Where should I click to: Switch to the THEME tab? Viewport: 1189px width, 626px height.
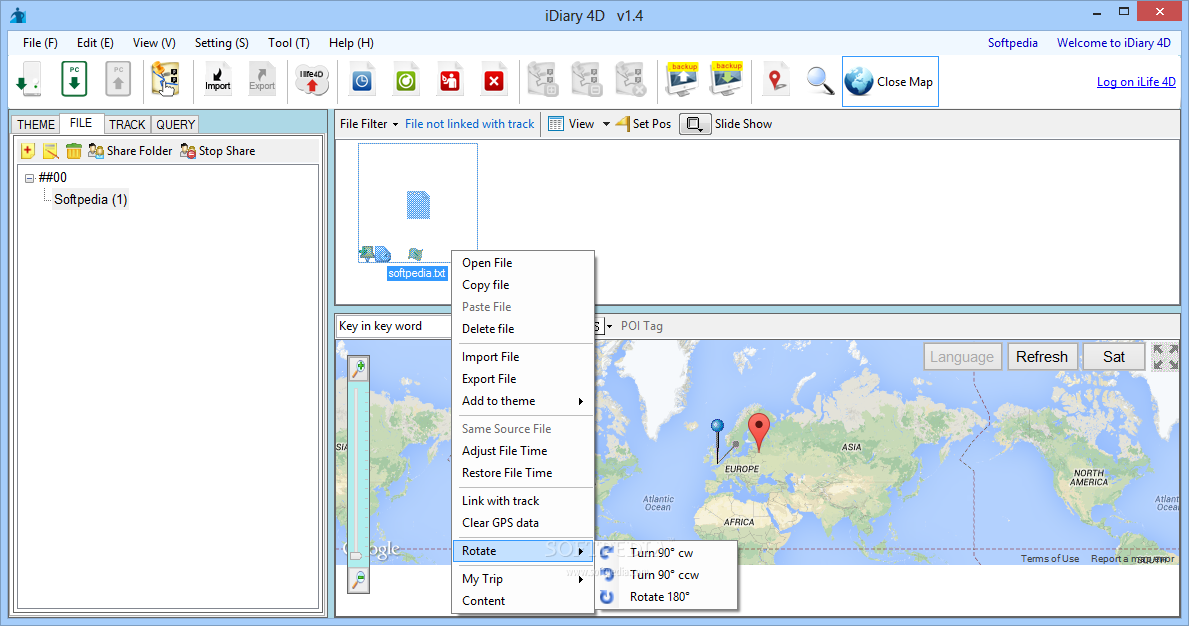pos(36,124)
